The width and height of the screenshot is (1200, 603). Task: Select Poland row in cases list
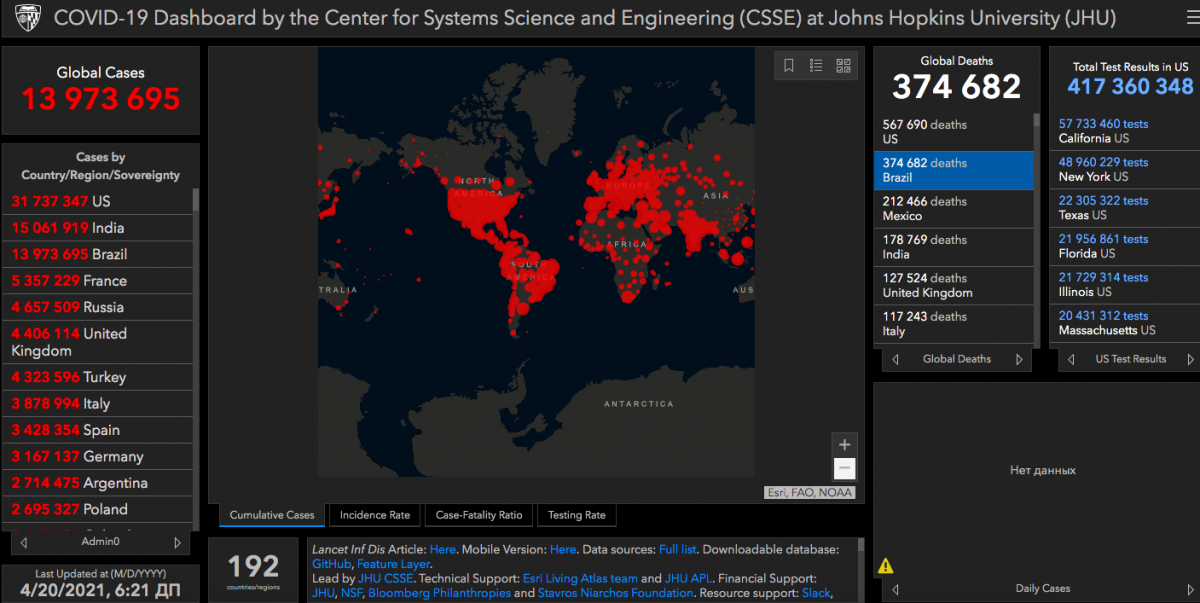[x=97, y=509]
